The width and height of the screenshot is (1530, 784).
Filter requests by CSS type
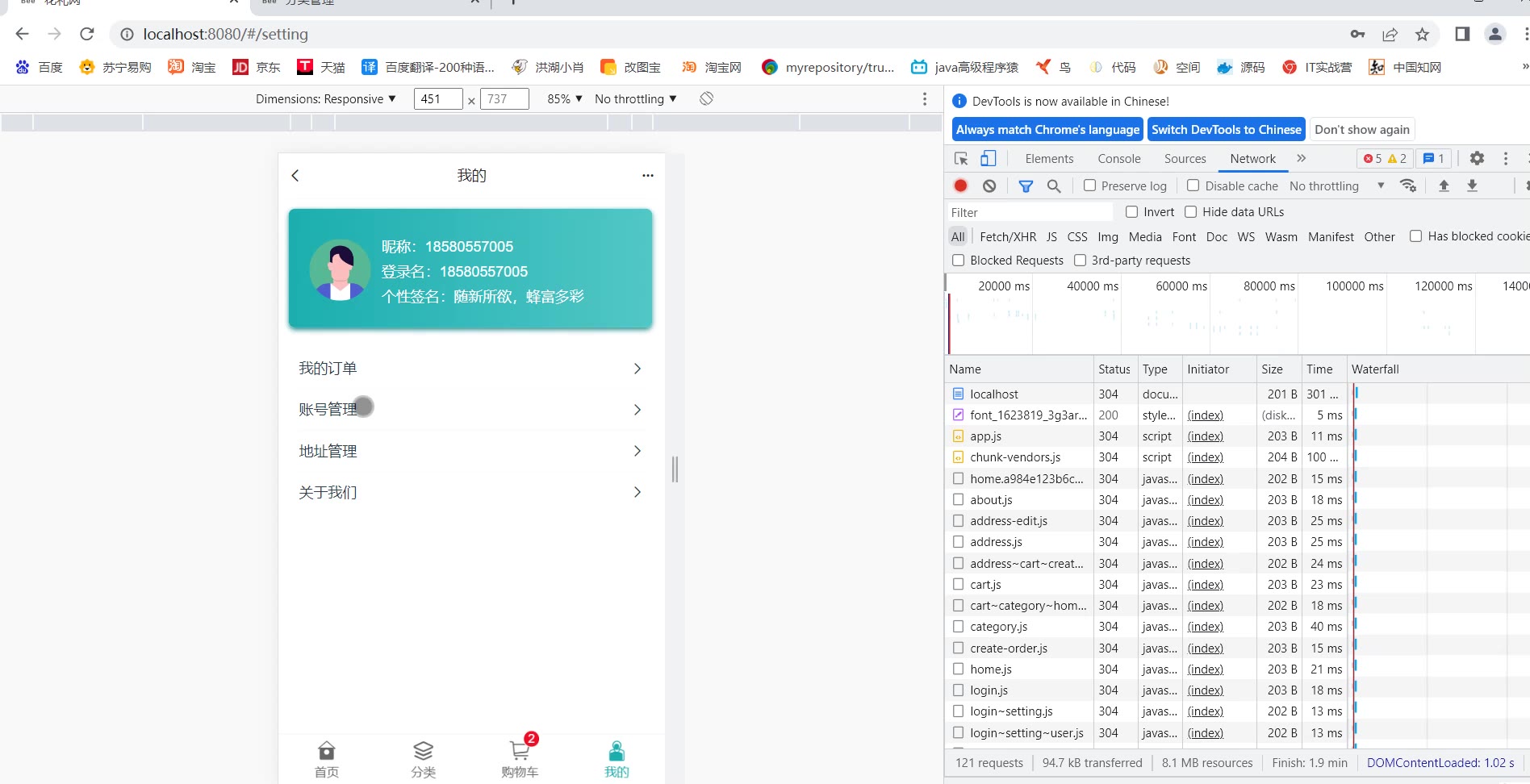(1077, 236)
